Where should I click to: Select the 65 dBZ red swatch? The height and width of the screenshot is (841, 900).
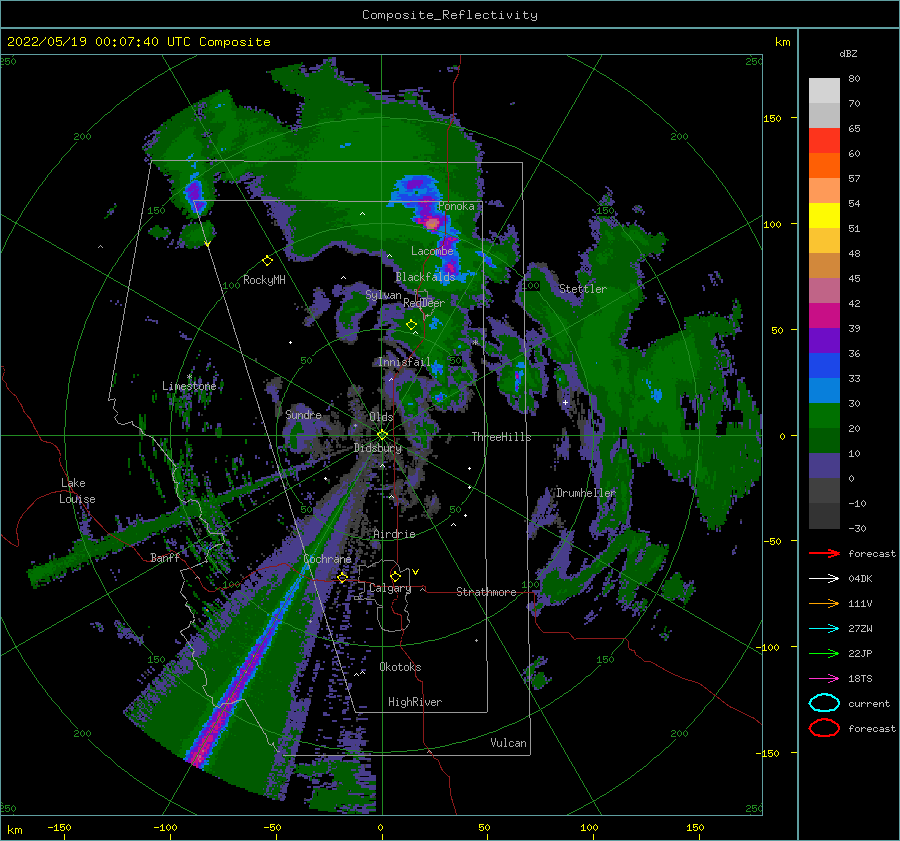pyautogui.click(x=824, y=141)
